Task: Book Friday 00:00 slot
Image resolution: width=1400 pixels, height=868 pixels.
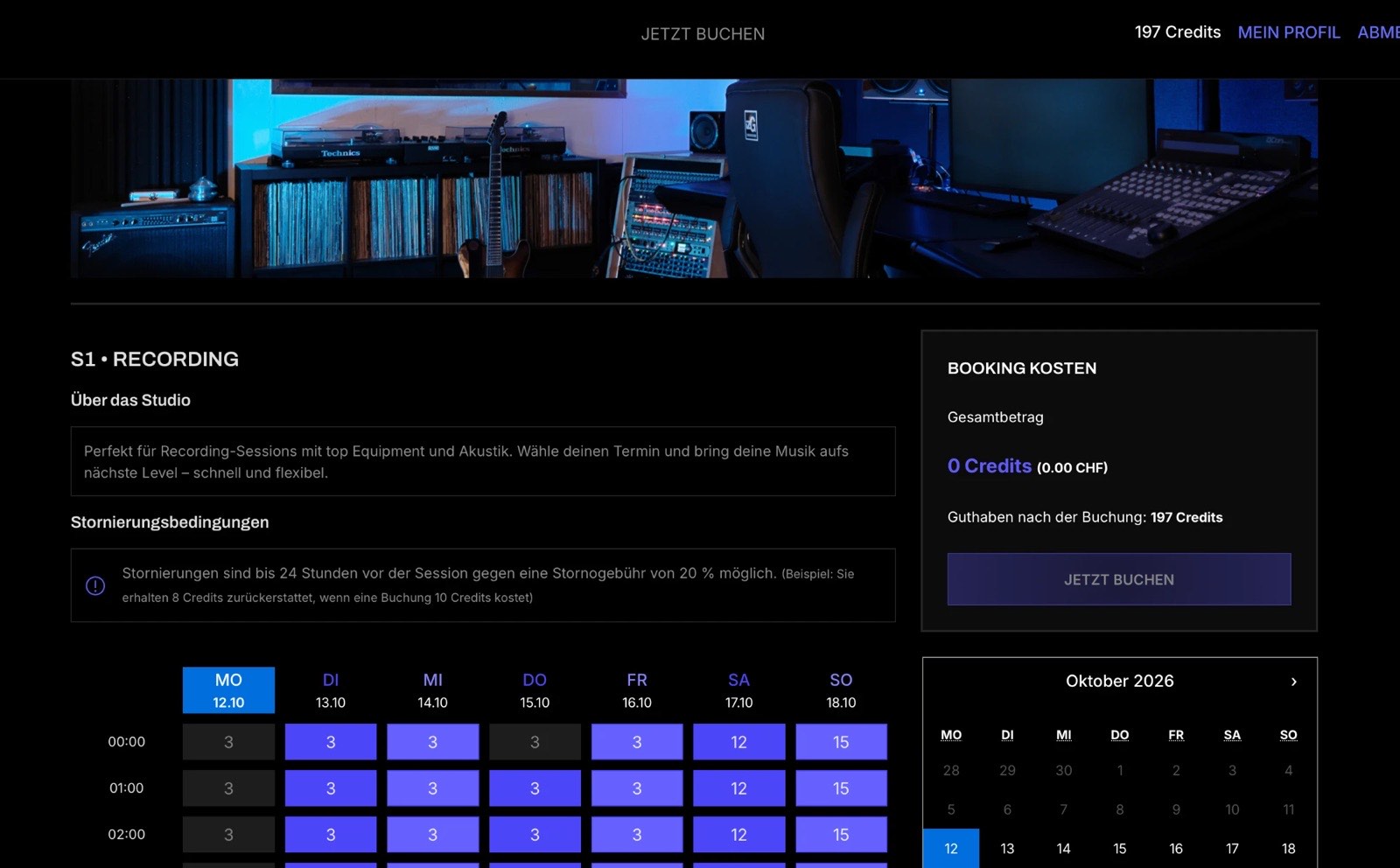Action: (x=637, y=742)
